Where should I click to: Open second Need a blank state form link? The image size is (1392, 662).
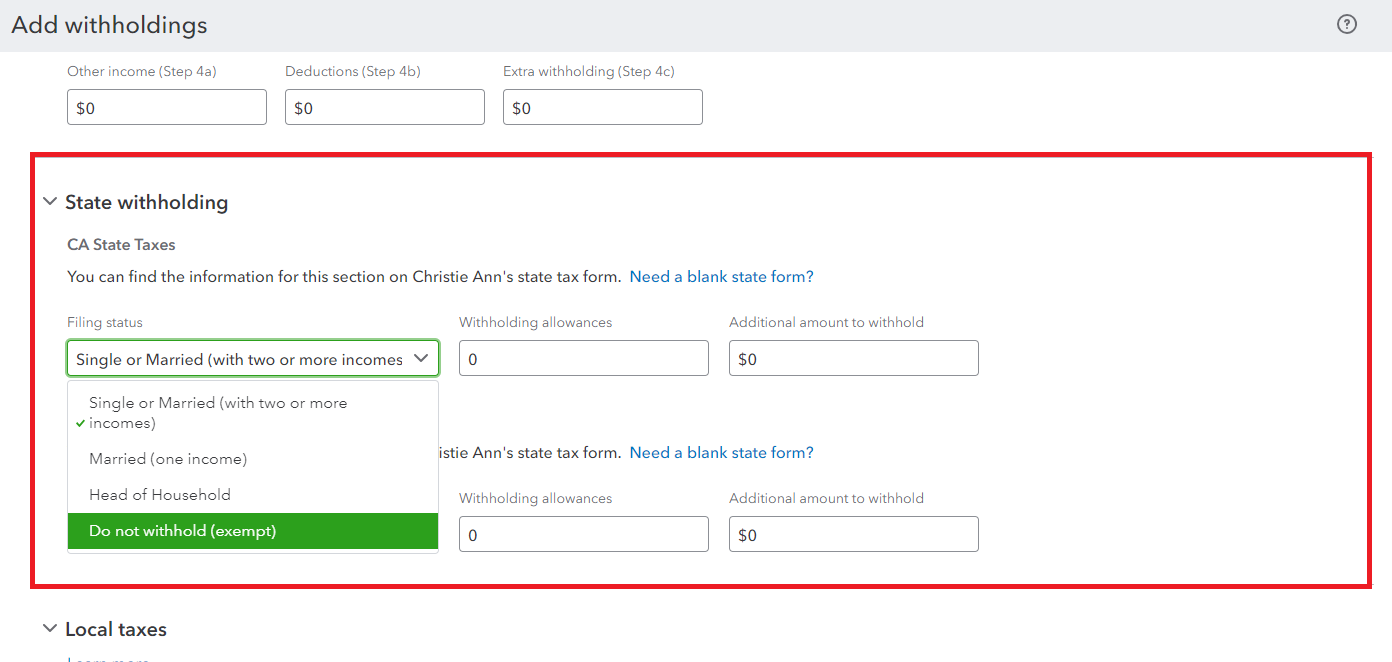(721, 453)
